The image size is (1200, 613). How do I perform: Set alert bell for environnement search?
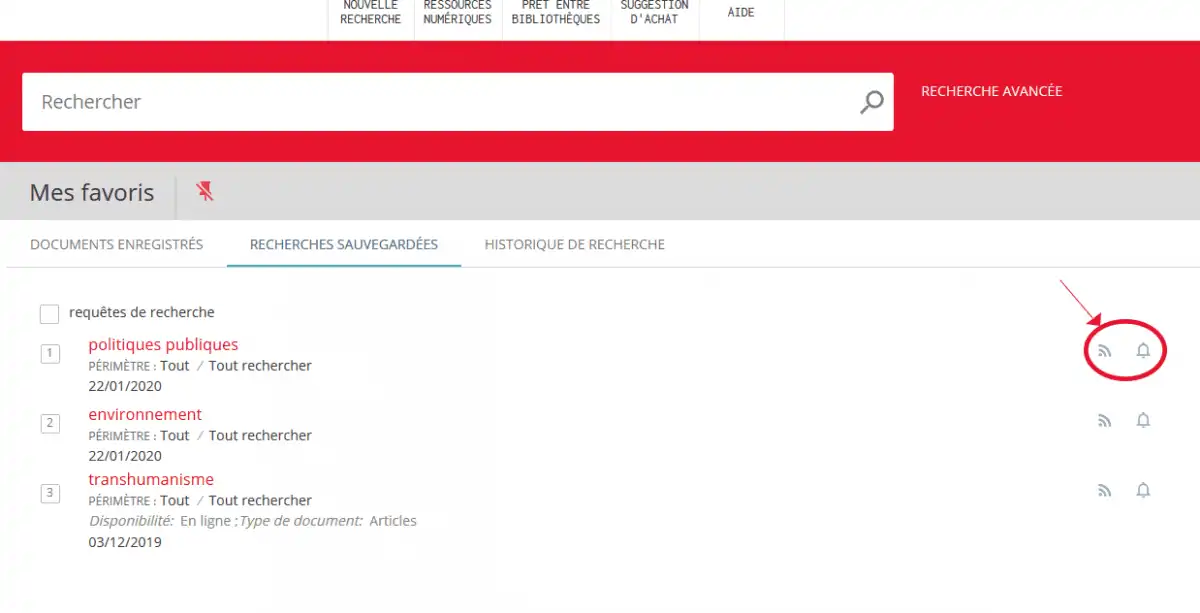1143,420
